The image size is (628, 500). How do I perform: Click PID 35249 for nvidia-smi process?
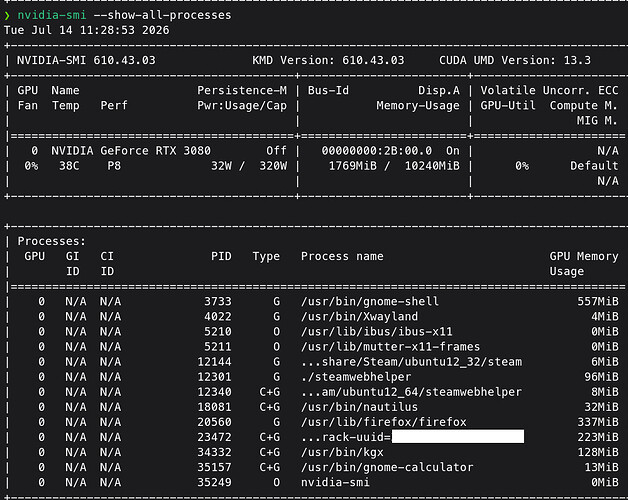(214, 482)
